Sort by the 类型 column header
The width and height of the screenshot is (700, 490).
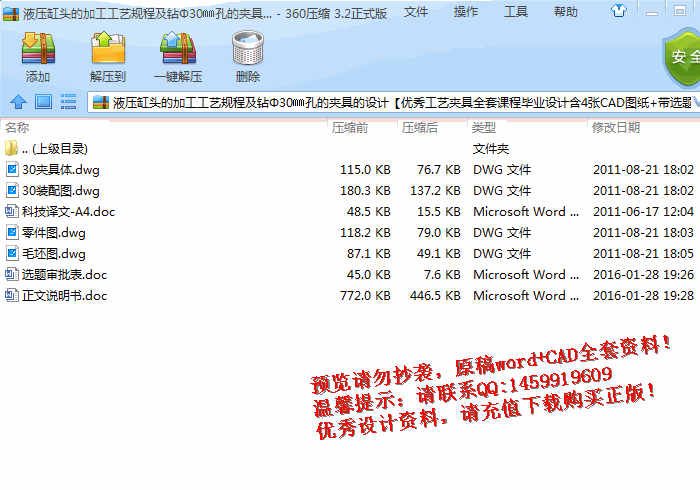coord(483,128)
